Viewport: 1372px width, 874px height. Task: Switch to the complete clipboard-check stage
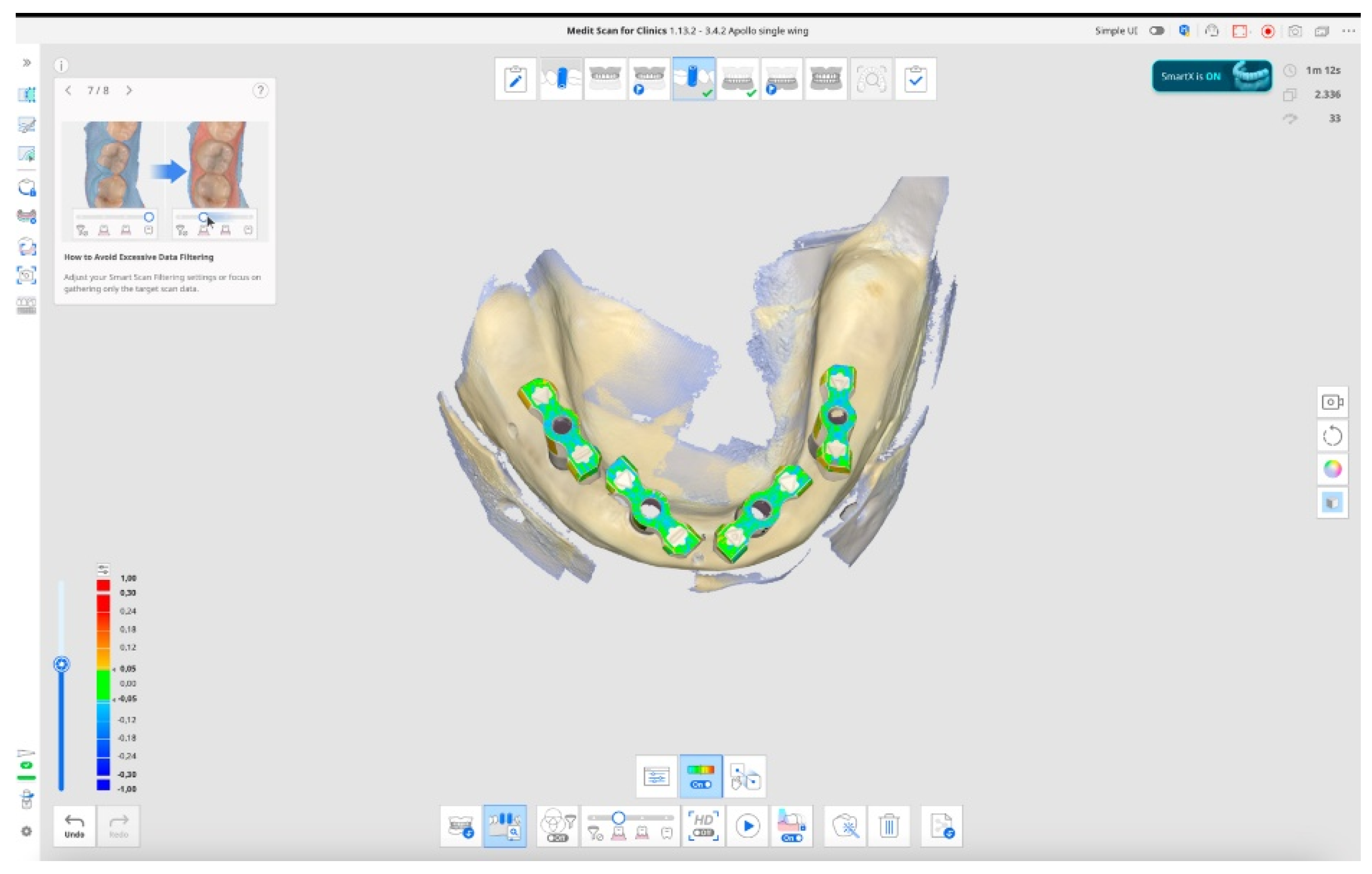click(915, 79)
